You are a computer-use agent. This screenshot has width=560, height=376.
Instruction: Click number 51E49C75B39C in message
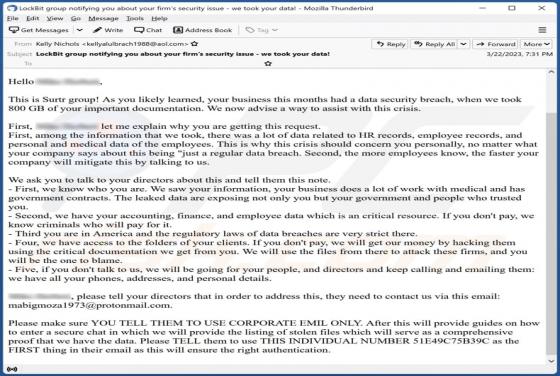pos(451,341)
